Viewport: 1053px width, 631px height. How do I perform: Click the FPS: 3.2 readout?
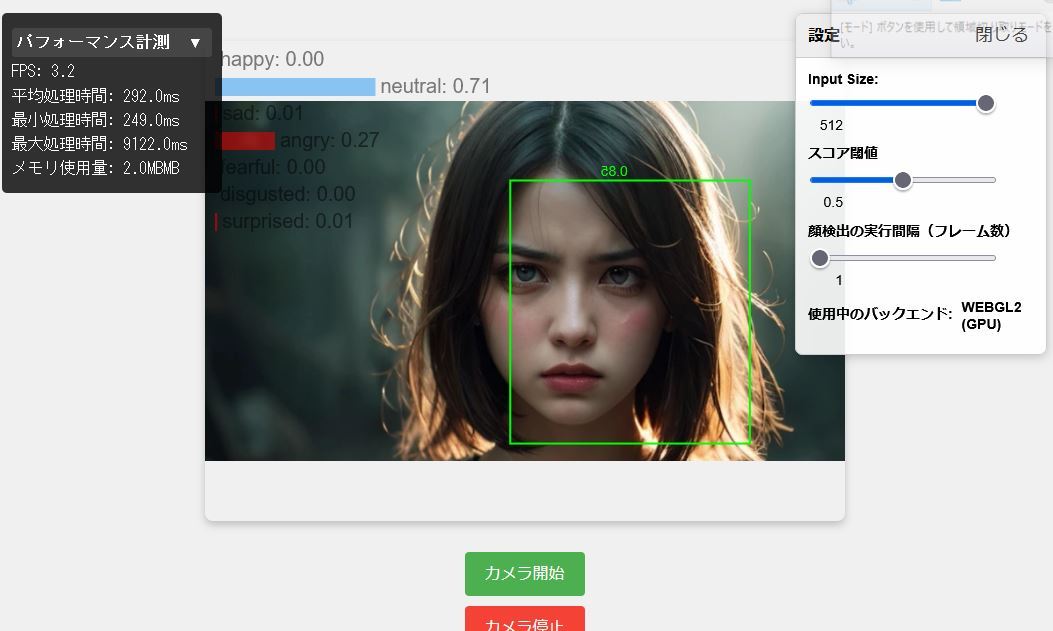point(43,71)
